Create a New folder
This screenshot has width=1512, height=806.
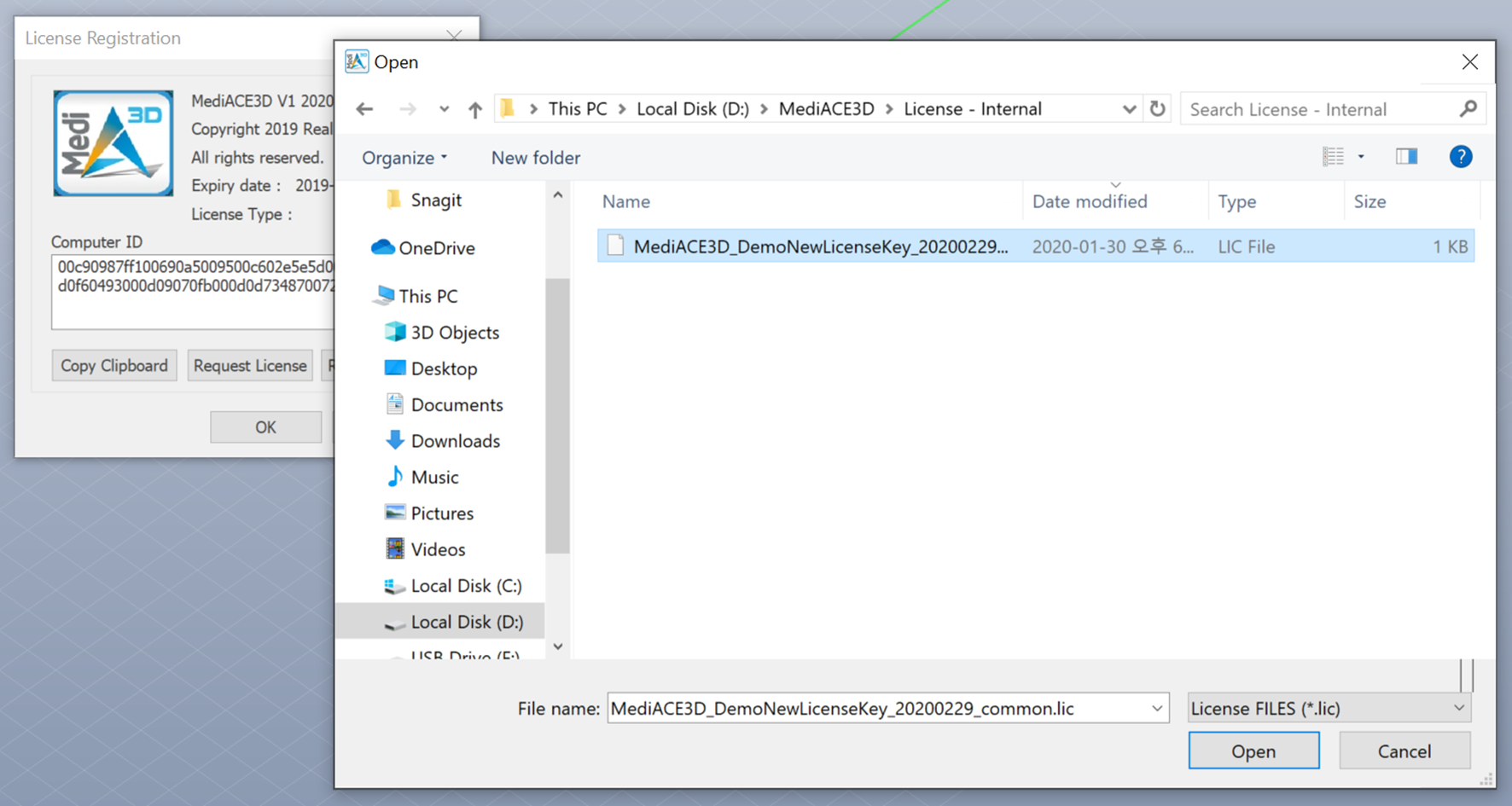[x=535, y=158]
